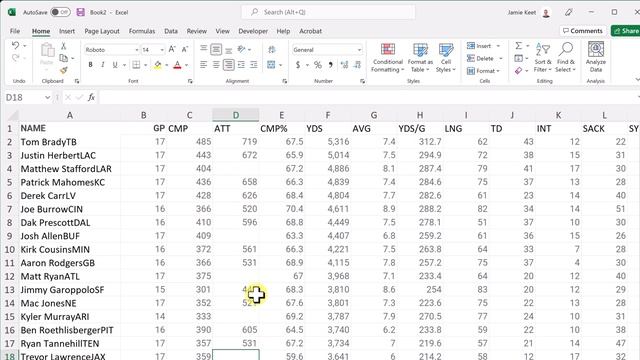This screenshot has height=360, width=640.
Task: Click the green Share button
Action: 626,31
